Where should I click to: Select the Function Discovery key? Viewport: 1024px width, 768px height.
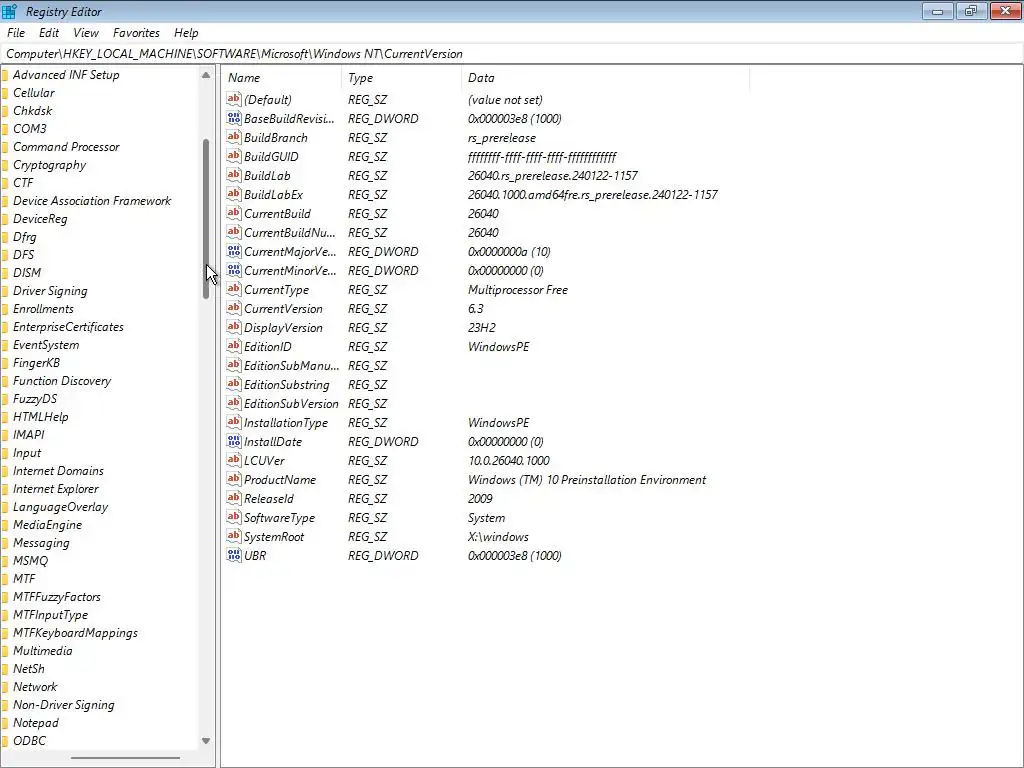62,381
